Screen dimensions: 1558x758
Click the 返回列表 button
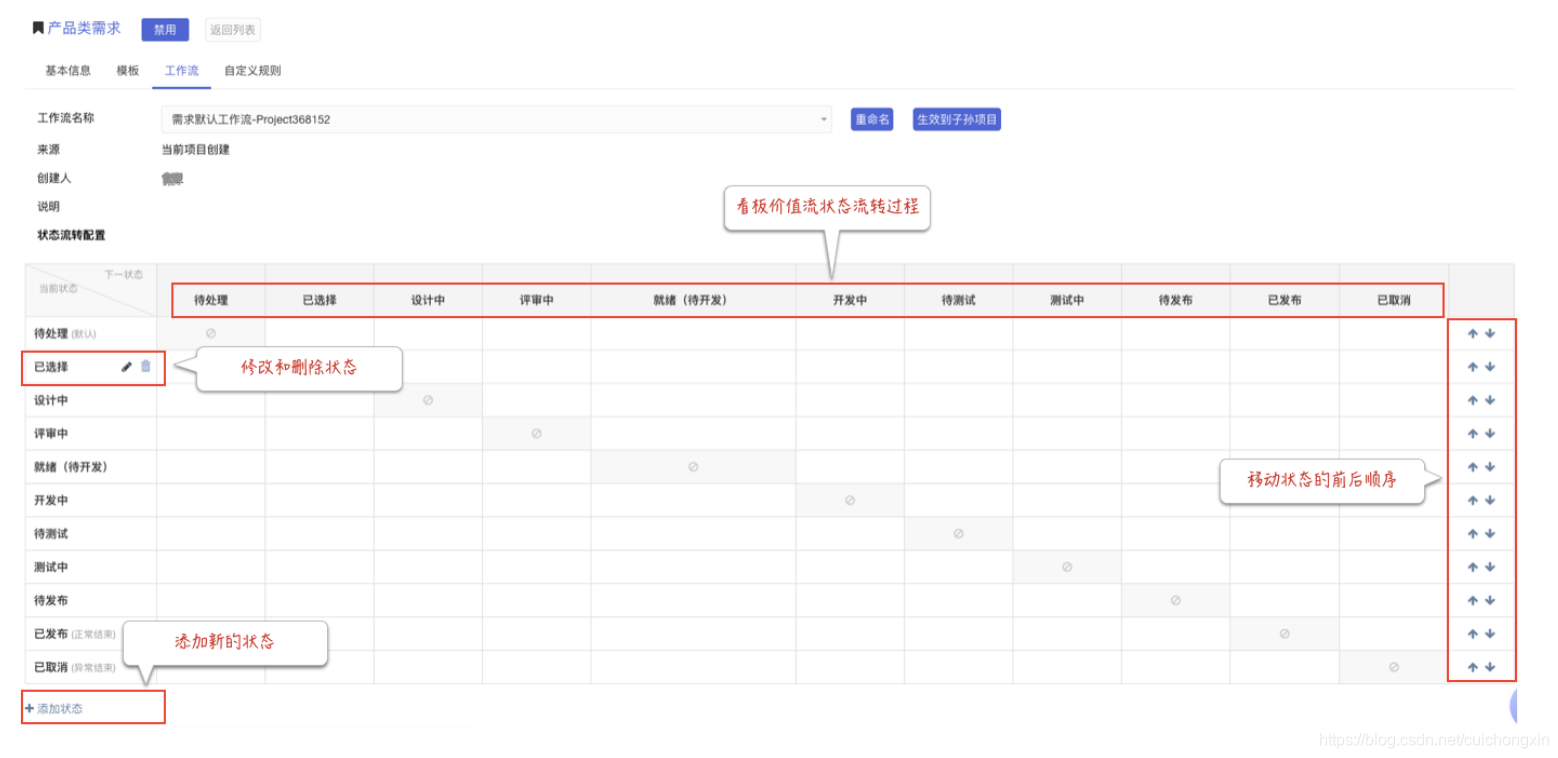coord(232,30)
